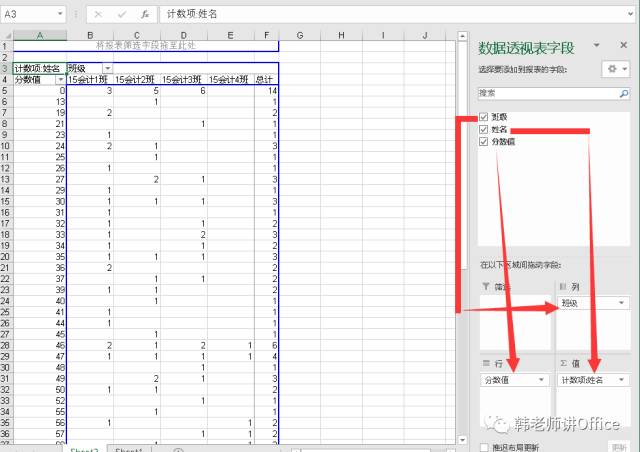Viewport: 640px width, 452px height.
Task: Toggle the 分数值 field checkbox
Action: click(x=484, y=142)
